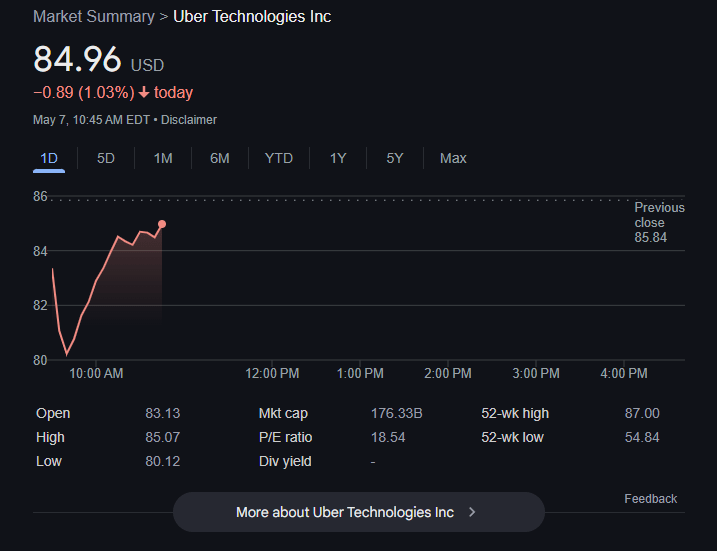The width and height of the screenshot is (717, 551).
Task: Click the USD currency label
Action: tap(147, 65)
